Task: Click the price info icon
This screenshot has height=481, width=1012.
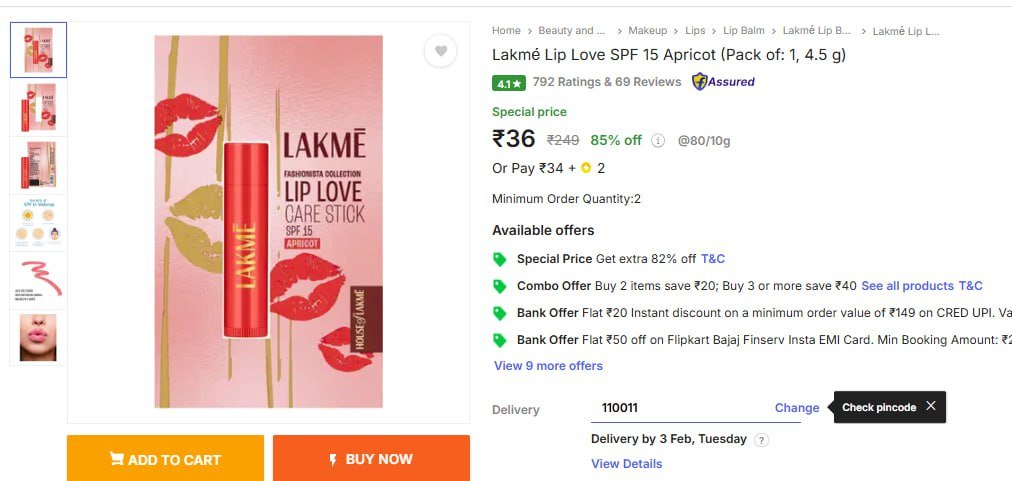Action: click(x=658, y=141)
